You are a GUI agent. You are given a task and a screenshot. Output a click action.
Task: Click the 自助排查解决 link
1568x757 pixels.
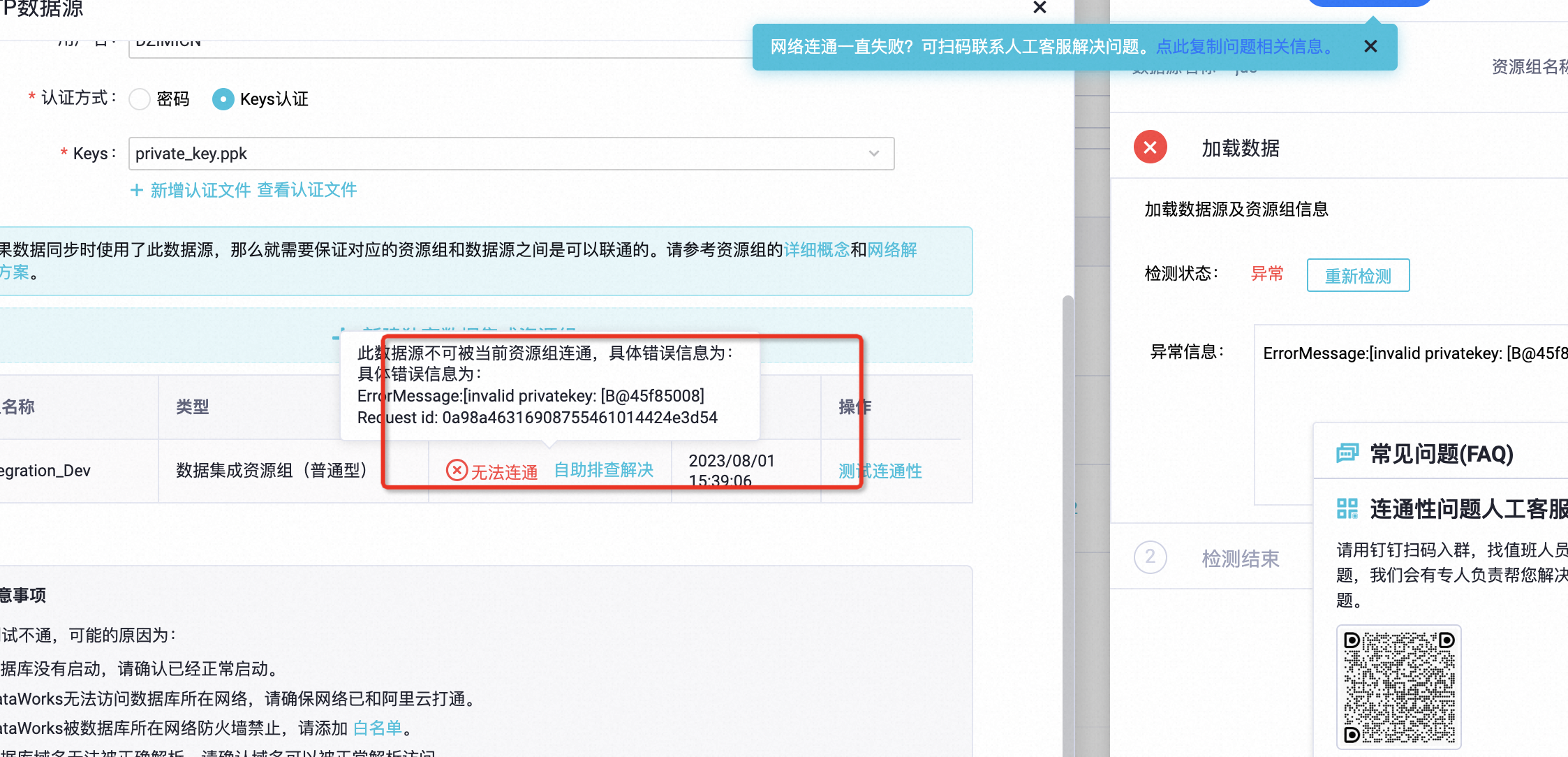coord(603,470)
